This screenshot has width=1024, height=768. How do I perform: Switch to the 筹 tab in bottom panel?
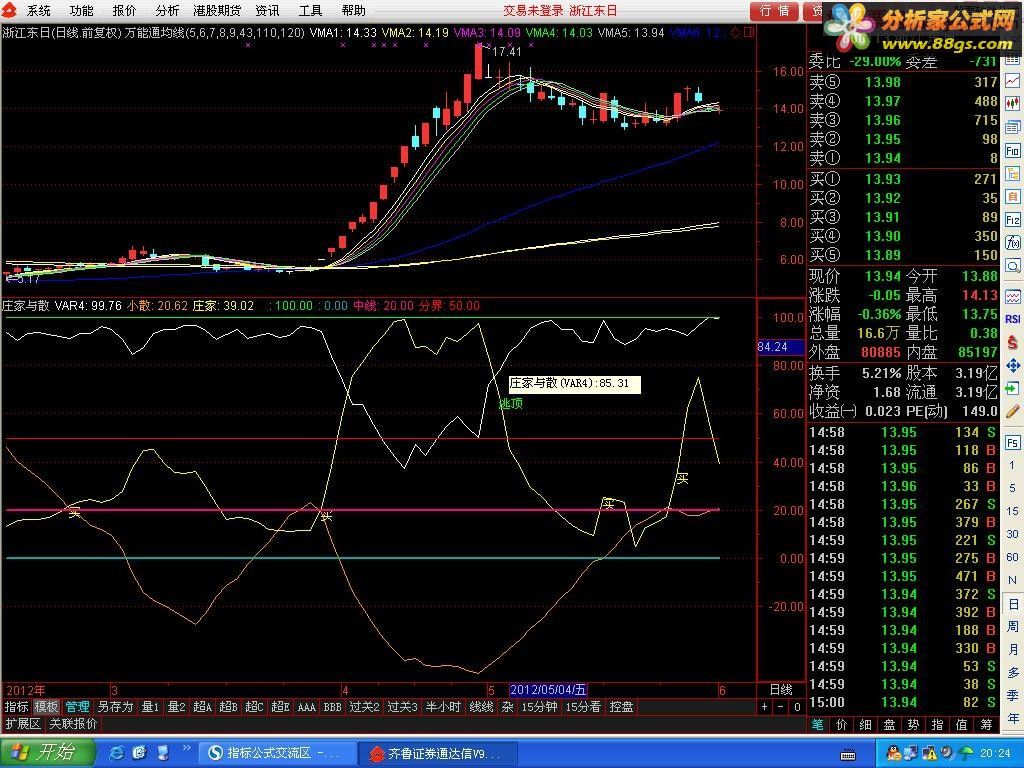click(x=986, y=724)
